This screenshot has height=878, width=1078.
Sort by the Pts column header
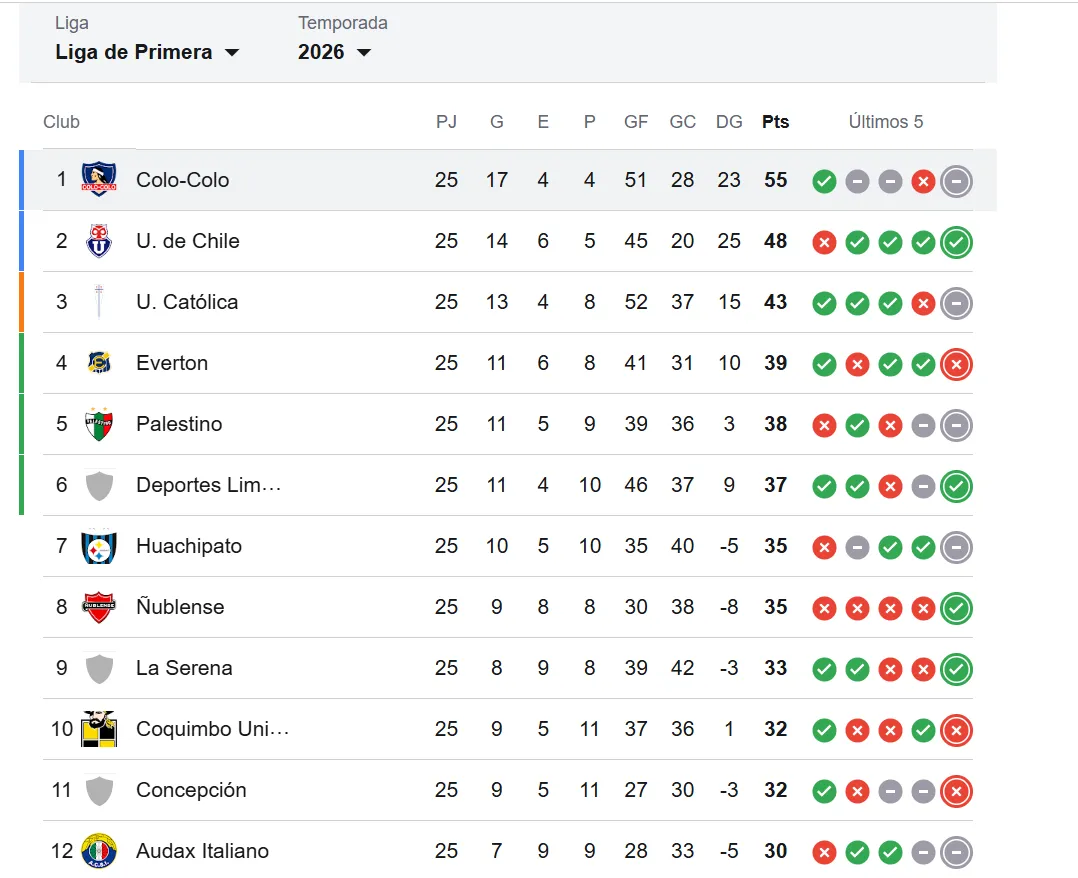776,122
